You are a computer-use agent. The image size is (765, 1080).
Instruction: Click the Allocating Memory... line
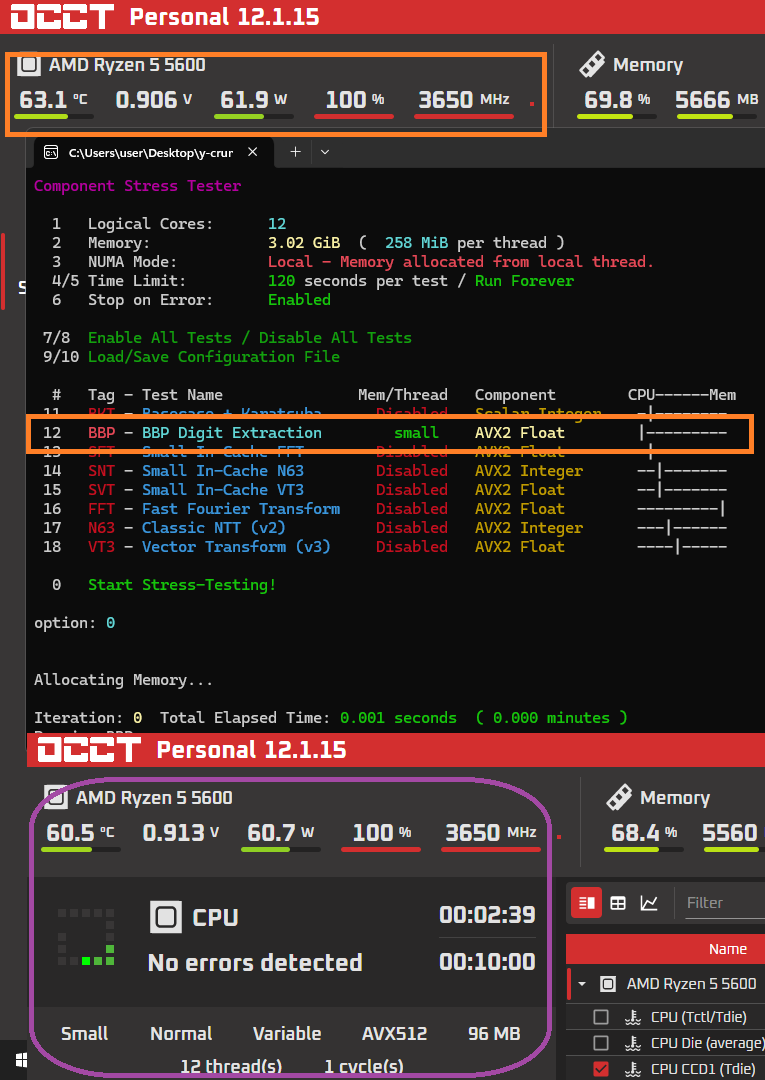pyautogui.click(x=123, y=680)
